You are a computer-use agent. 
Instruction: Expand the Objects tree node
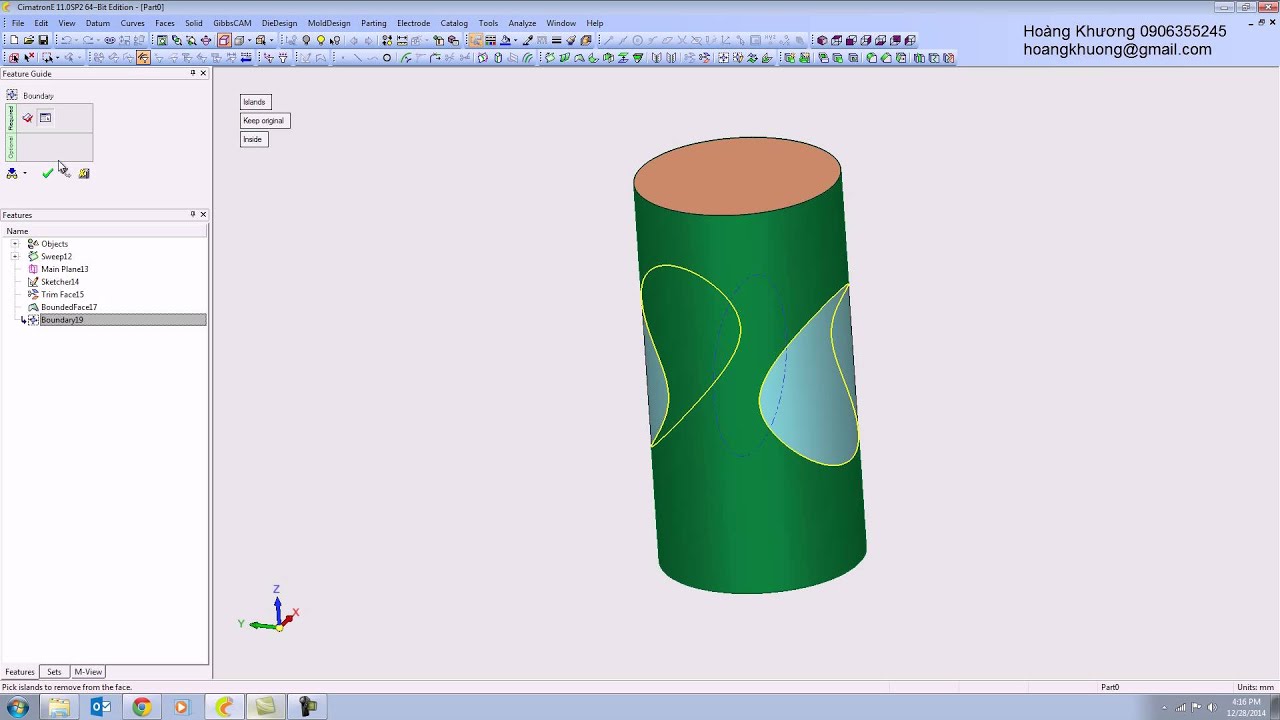pyautogui.click(x=15, y=244)
